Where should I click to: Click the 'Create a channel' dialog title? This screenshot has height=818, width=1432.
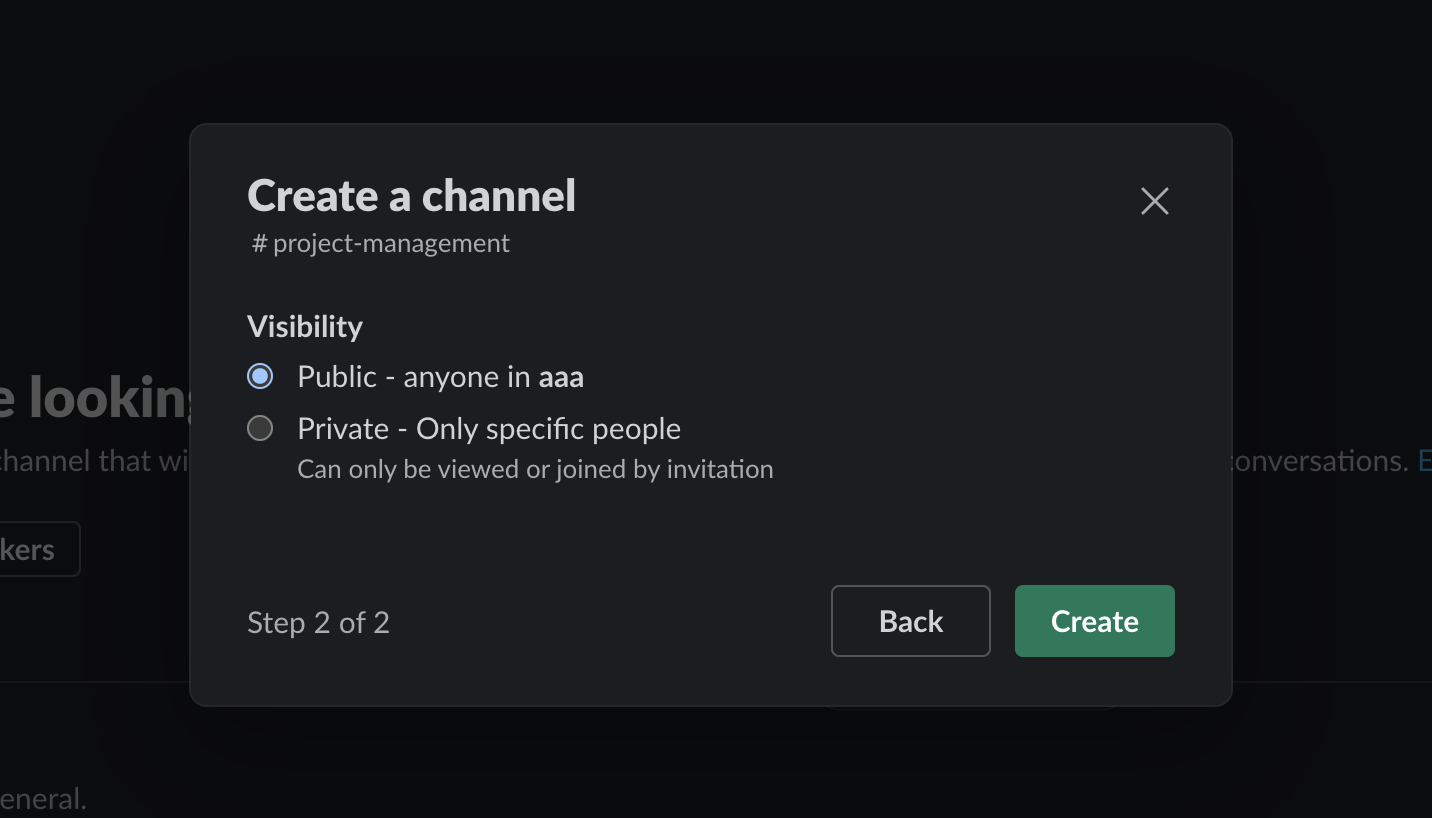pos(411,195)
